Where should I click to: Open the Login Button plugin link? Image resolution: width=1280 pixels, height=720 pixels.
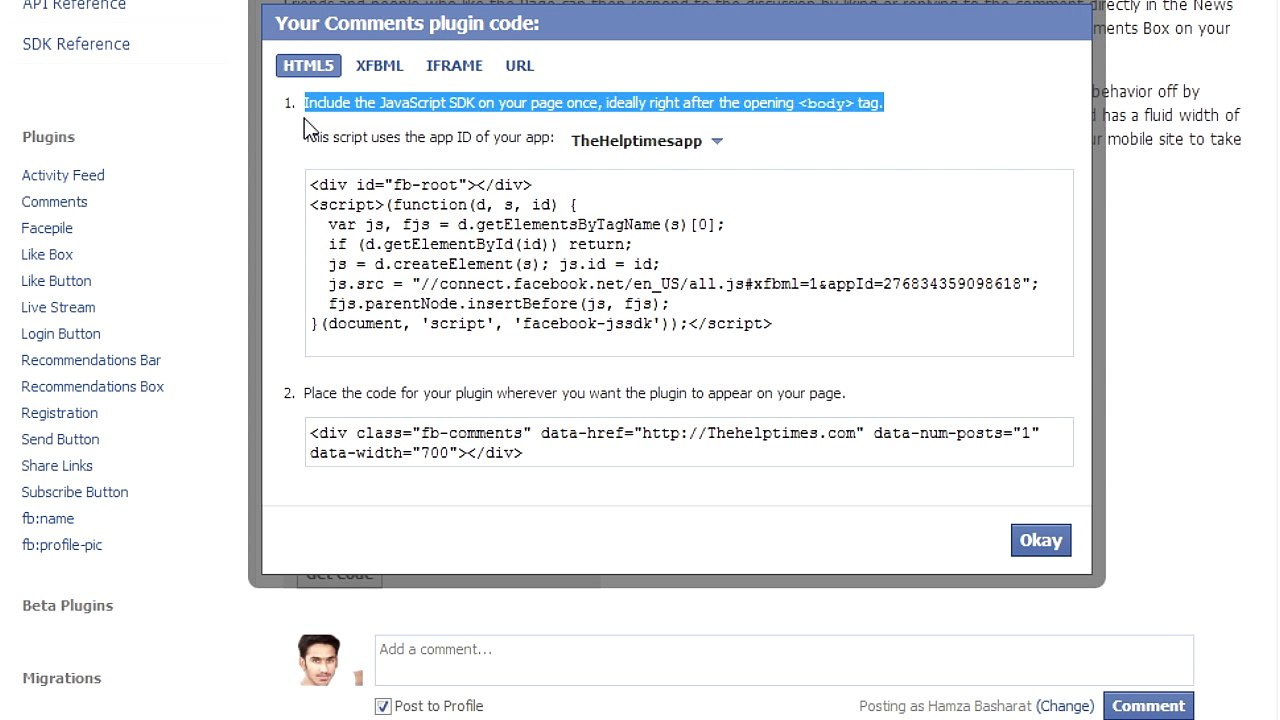coord(61,334)
